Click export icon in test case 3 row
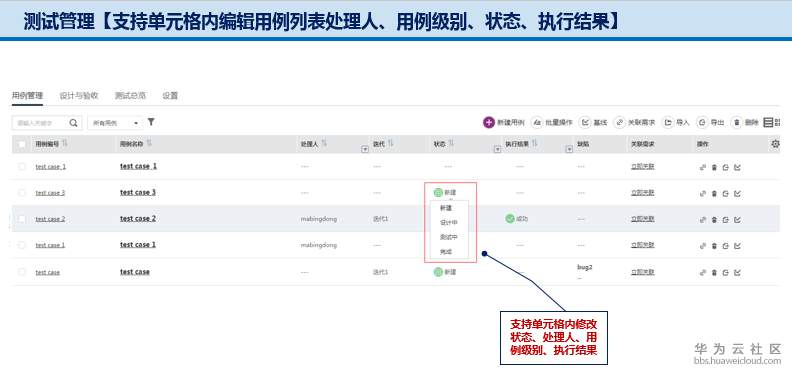Image resolution: width=792 pixels, height=375 pixels. (x=726, y=193)
